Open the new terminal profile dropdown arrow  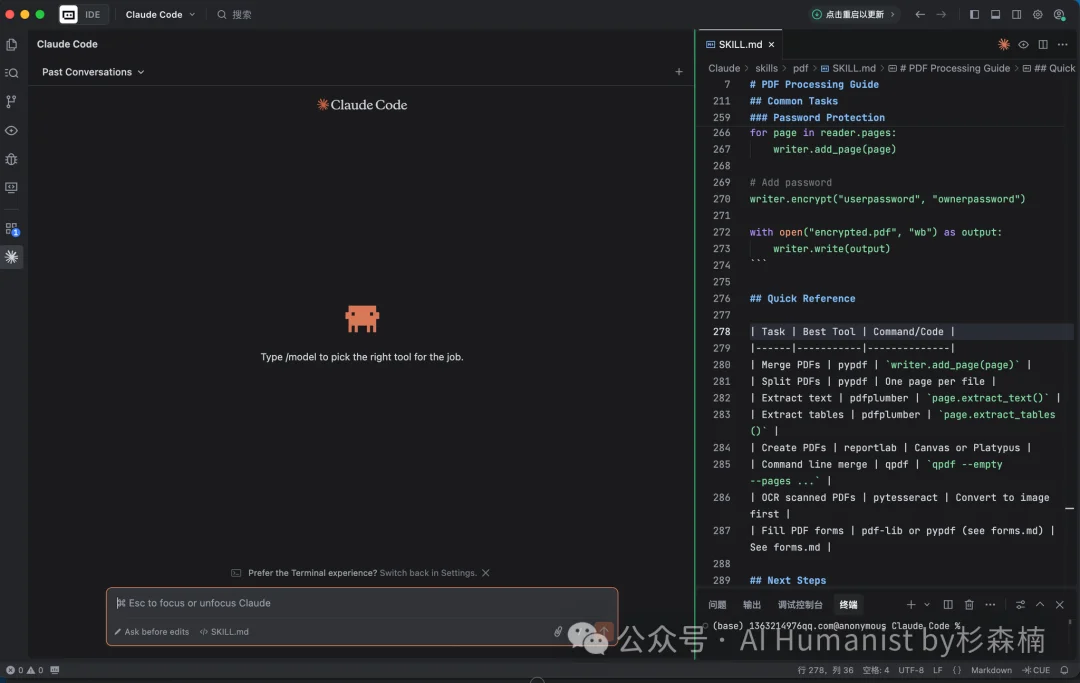[927, 605]
